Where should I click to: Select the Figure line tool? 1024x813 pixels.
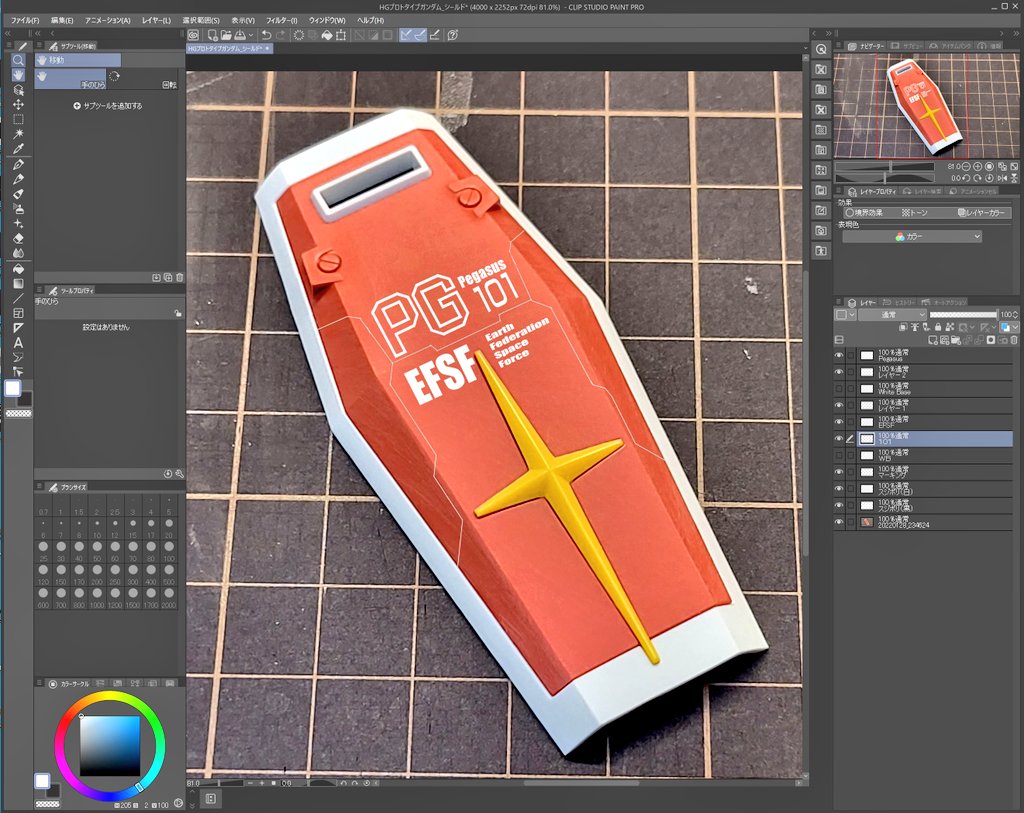tap(18, 298)
